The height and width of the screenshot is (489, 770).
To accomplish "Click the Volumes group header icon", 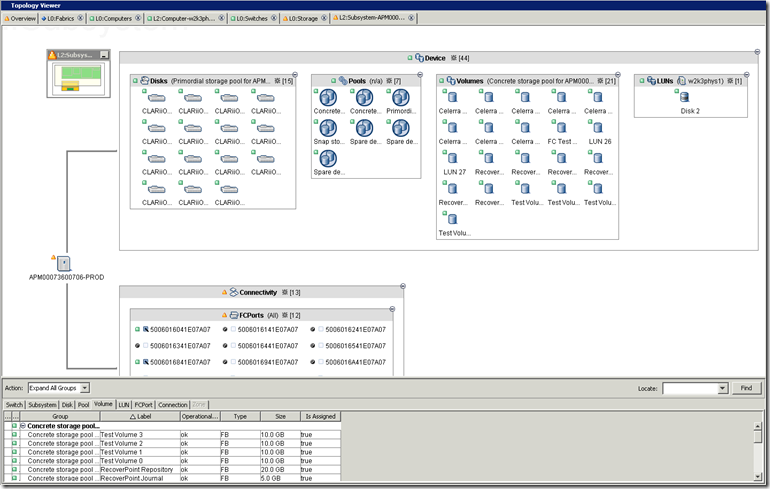I will tap(451, 81).
